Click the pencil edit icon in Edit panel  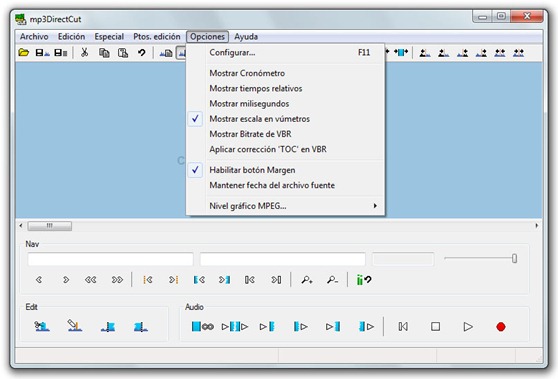click(75, 325)
